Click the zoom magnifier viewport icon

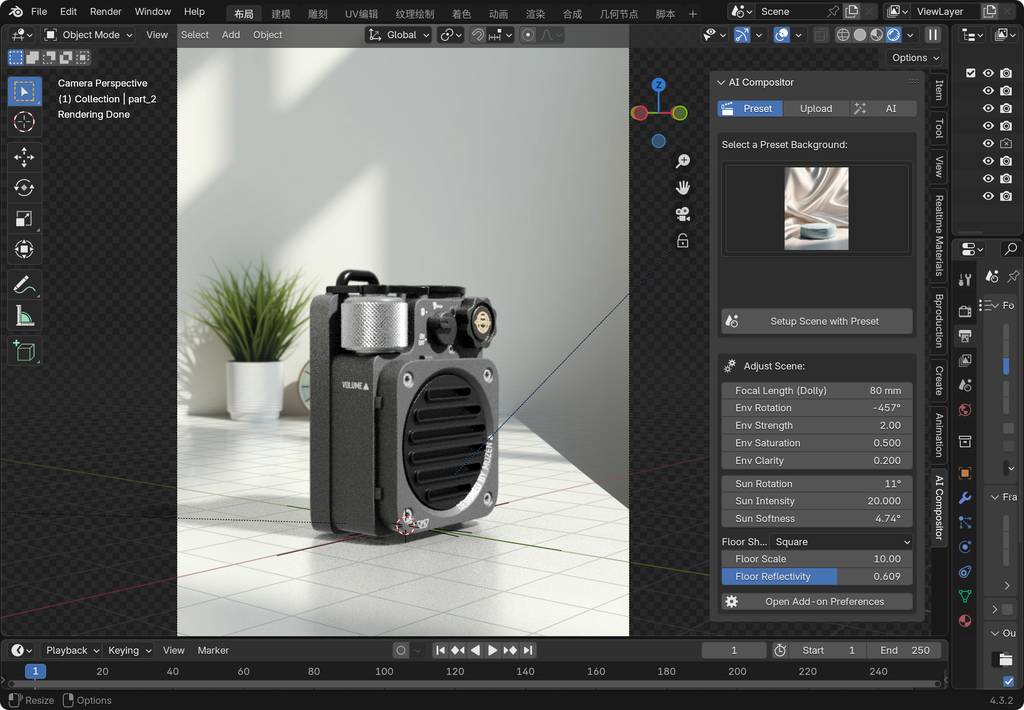pyautogui.click(x=683, y=161)
